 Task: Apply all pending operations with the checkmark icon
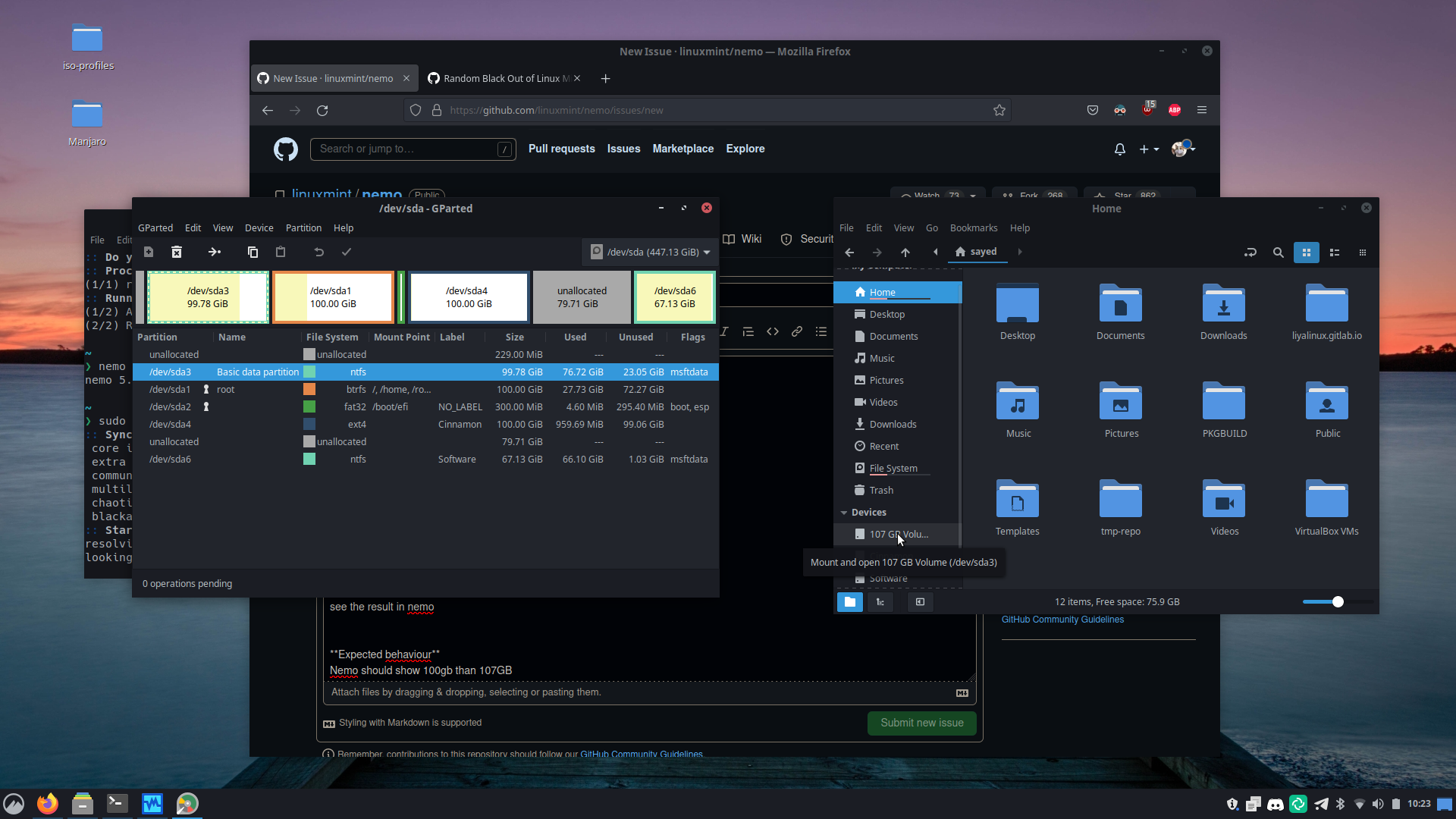(346, 252)
